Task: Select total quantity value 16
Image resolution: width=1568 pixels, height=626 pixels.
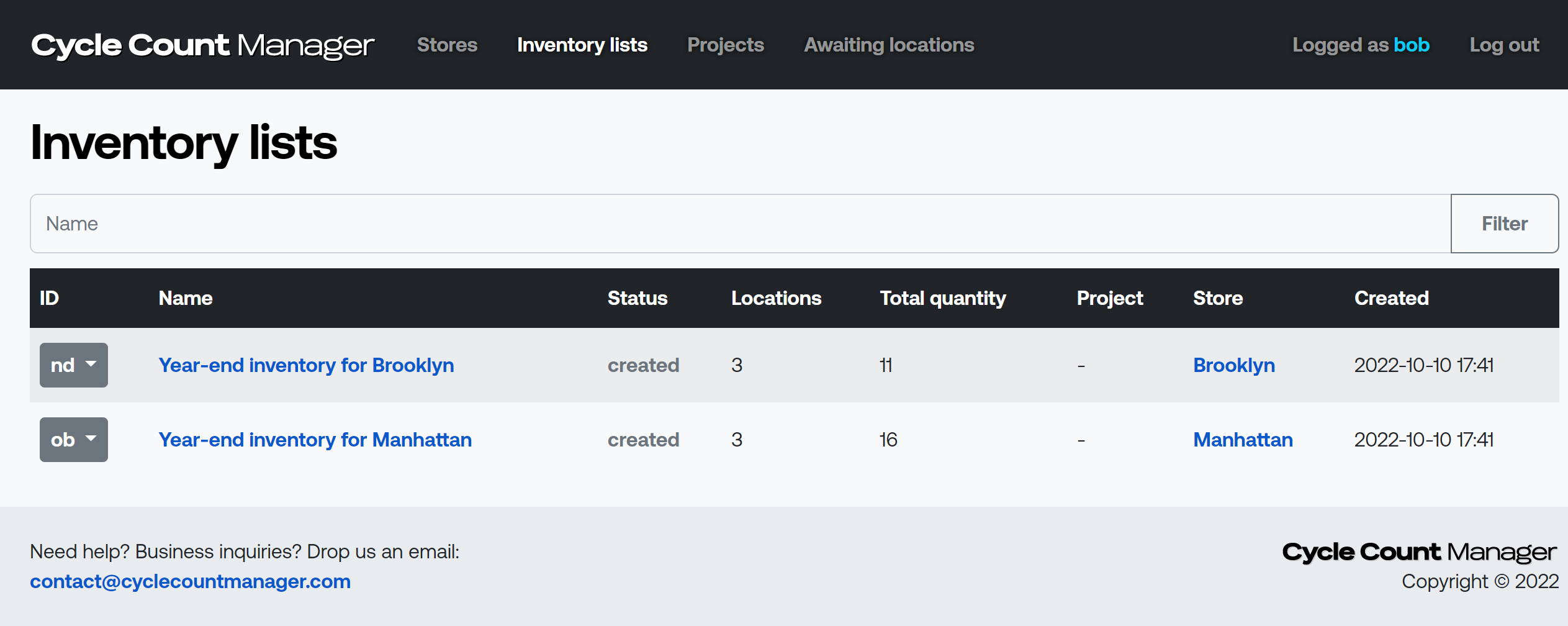Action: tap(888, 440)
